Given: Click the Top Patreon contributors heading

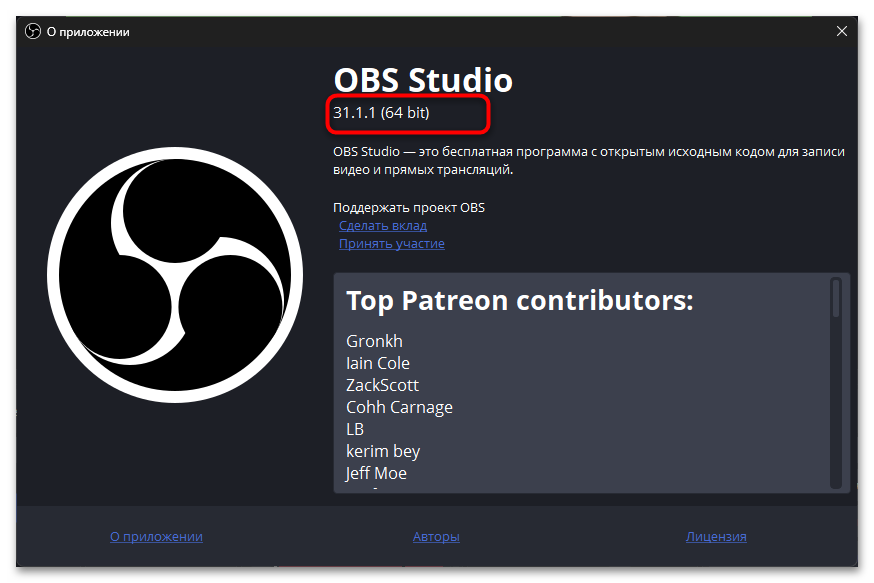Looking at the screenshot, I should pos(519,301).
